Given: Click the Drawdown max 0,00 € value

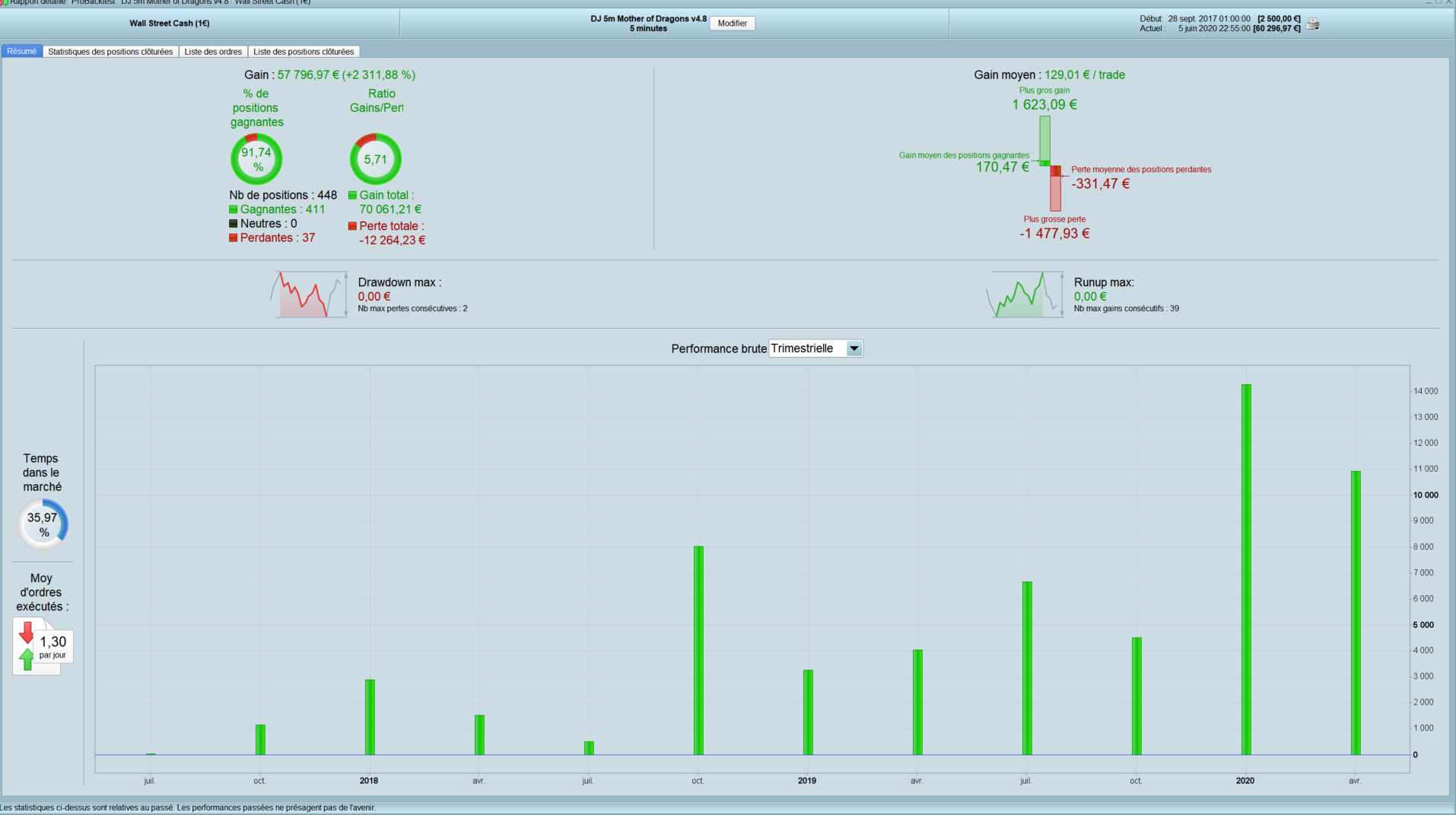Looking at the screenshot, I should coord(374,297).
